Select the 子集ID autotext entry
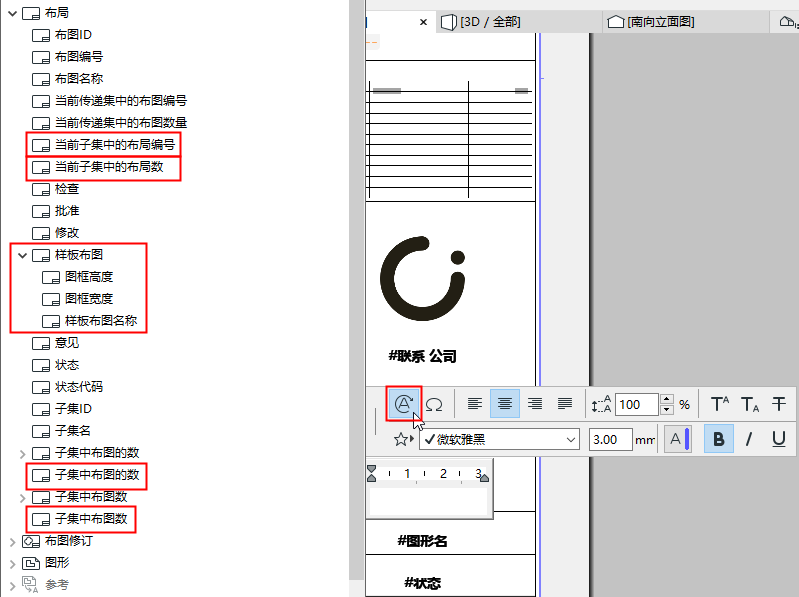 pos(73,409)
